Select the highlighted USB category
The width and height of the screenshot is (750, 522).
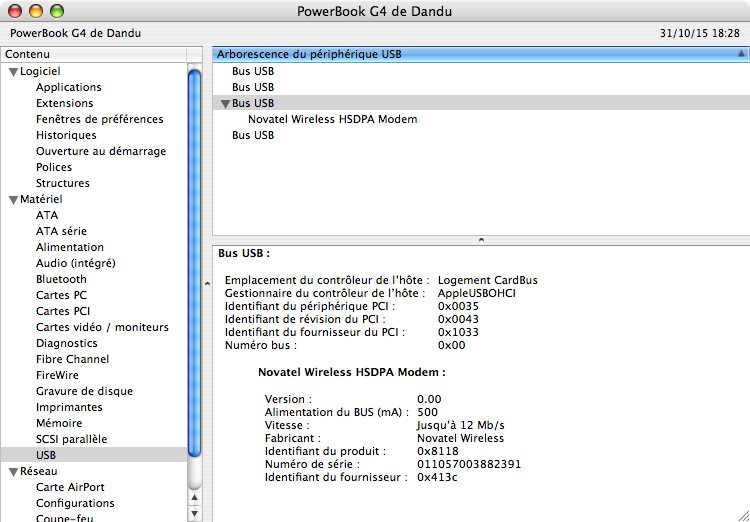point(94,455)
